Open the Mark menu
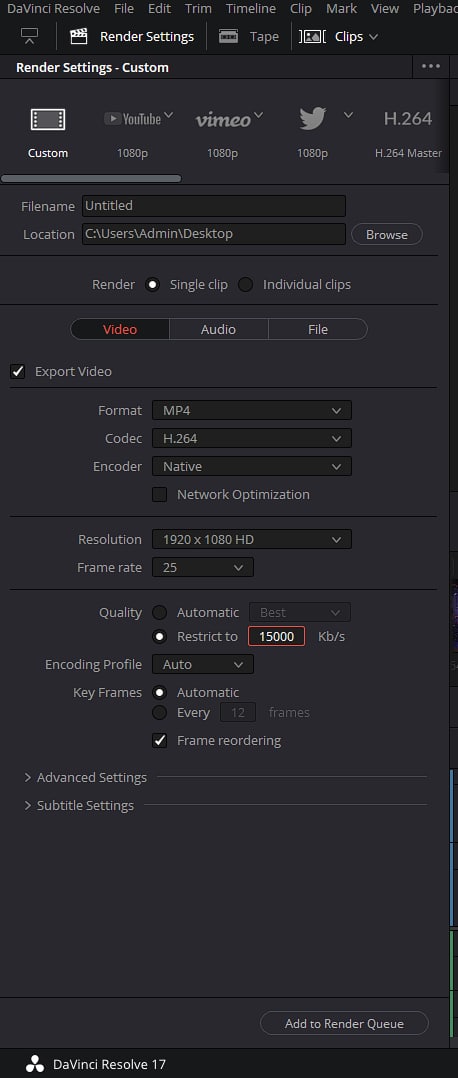 click(341, 8)
